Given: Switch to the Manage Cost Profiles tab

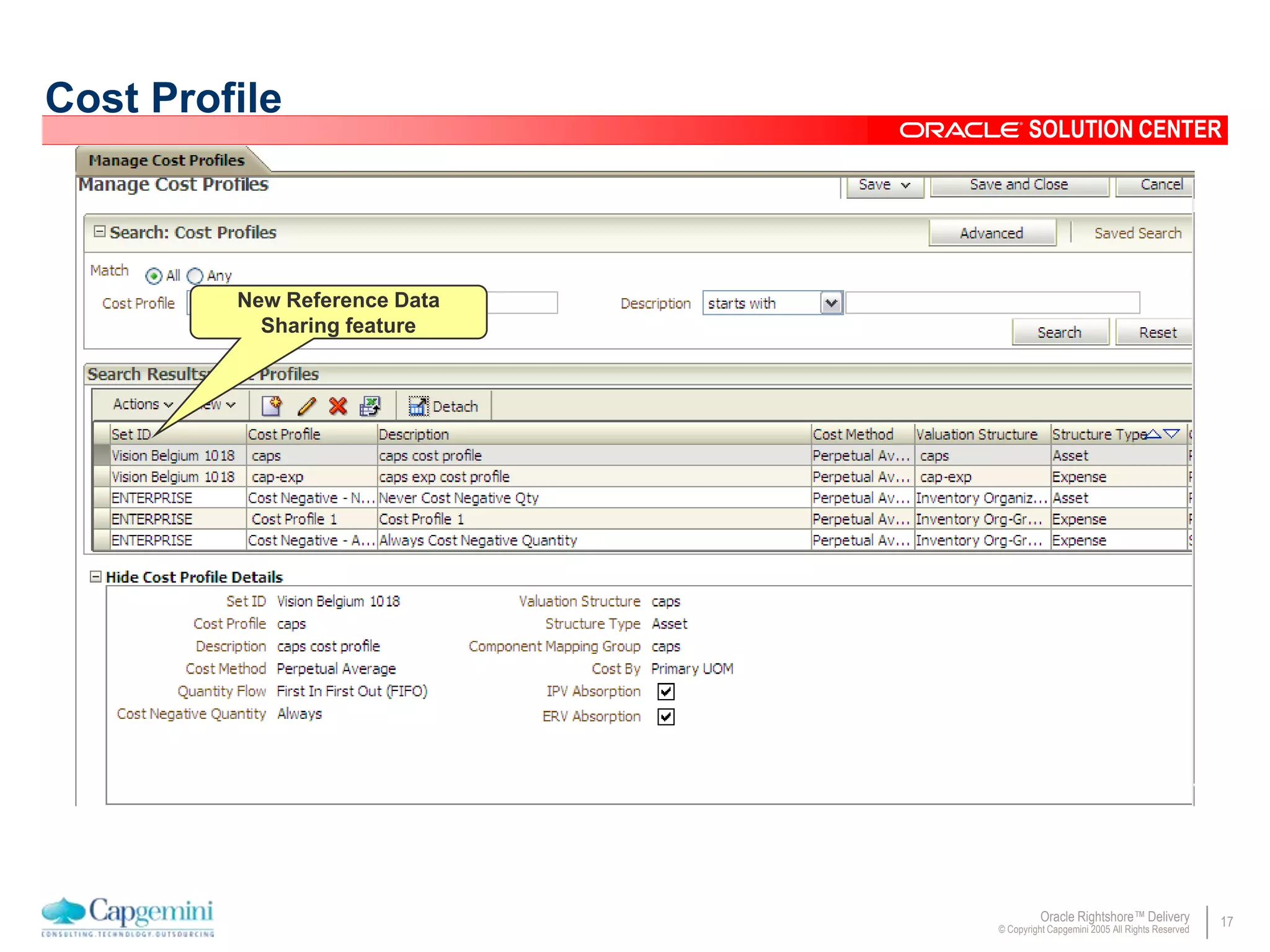Looking at the screenshot, I should [x=167, y=160].
